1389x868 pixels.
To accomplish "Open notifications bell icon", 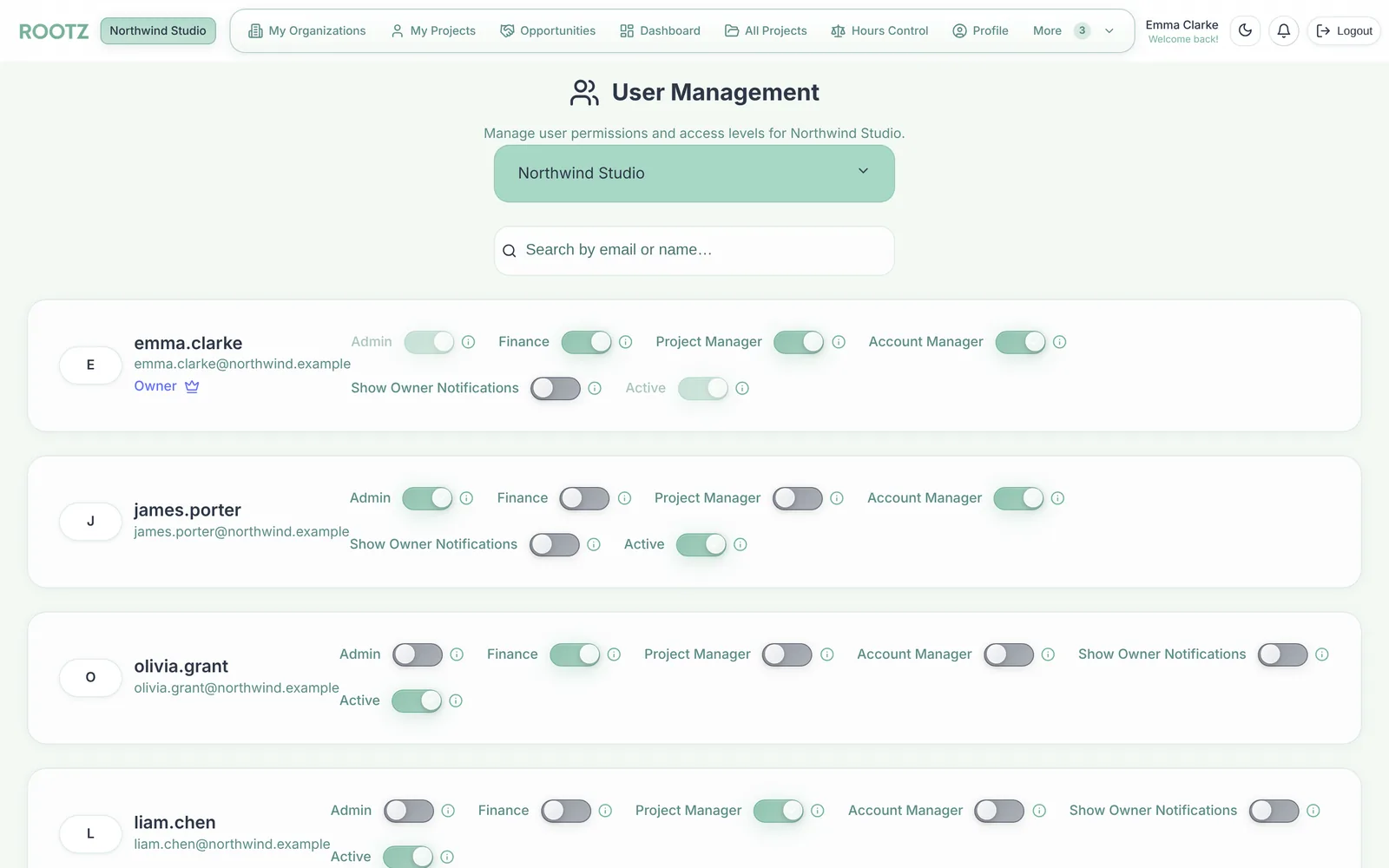I will (1283, 30).
